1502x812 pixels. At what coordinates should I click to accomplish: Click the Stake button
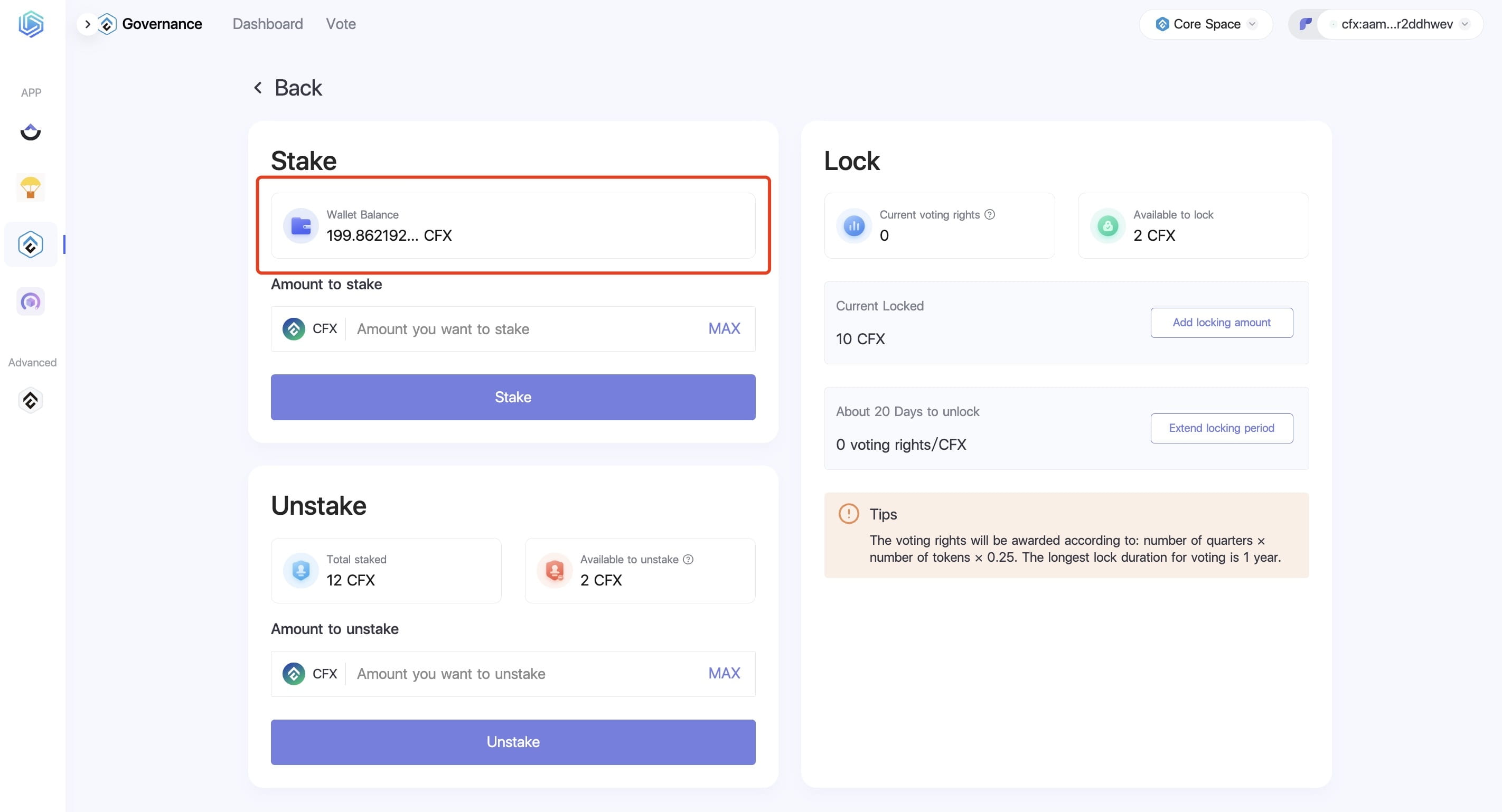click(x=513, y=397)
